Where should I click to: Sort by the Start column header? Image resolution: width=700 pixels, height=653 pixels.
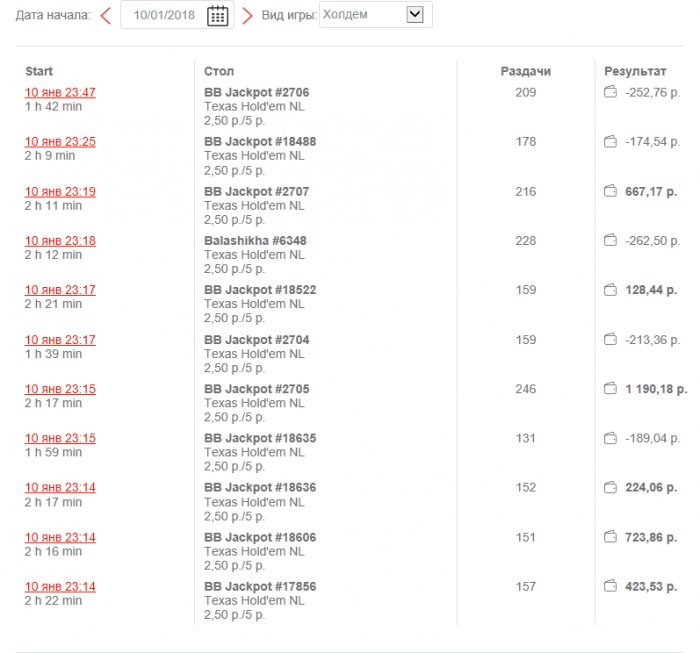(x=39, y=71)
